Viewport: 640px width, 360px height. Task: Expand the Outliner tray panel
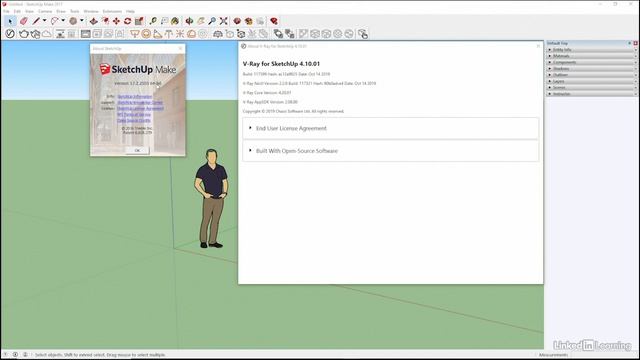click(x=591, y=75)
